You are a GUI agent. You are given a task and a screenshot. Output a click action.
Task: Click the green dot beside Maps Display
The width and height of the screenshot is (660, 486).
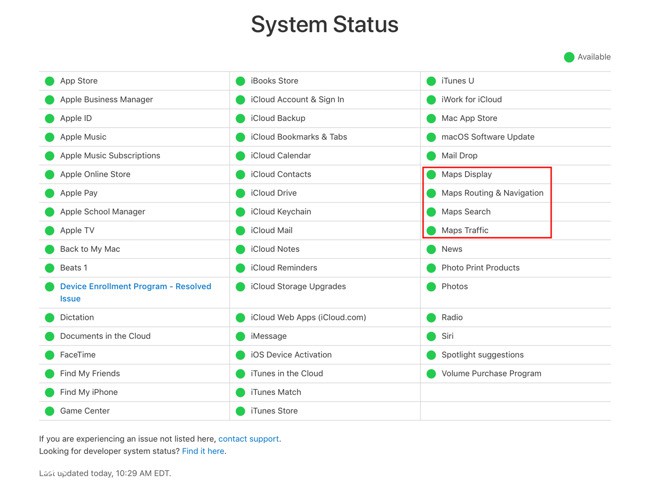click(x=431, y=175)
